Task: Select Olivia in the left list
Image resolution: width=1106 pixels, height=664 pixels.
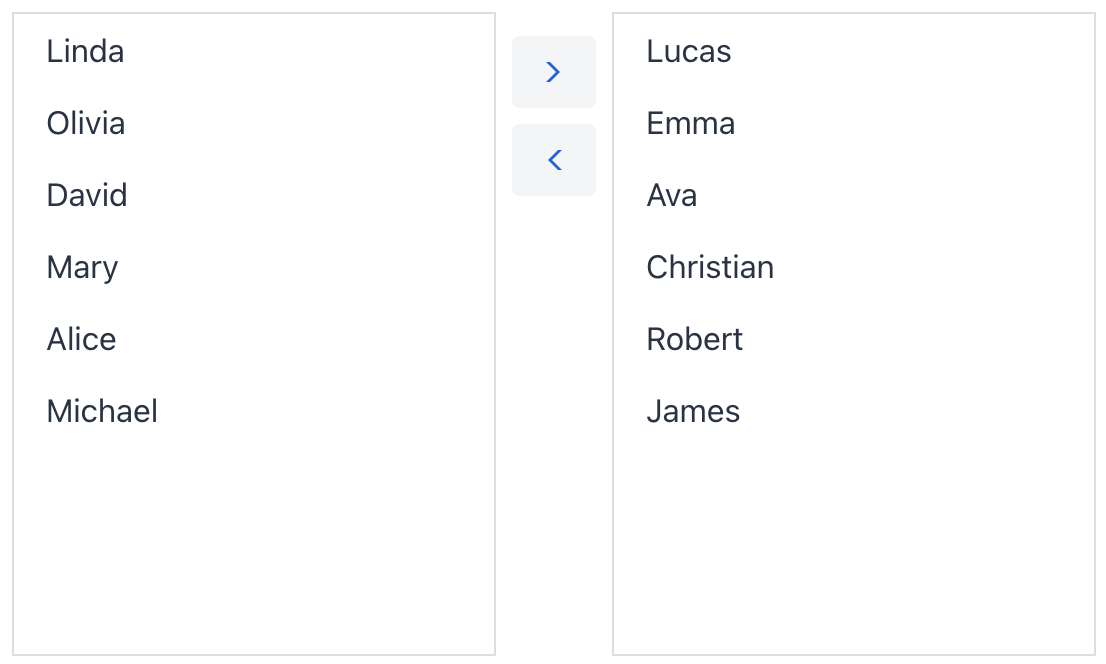Action: [x=86, y=123]
